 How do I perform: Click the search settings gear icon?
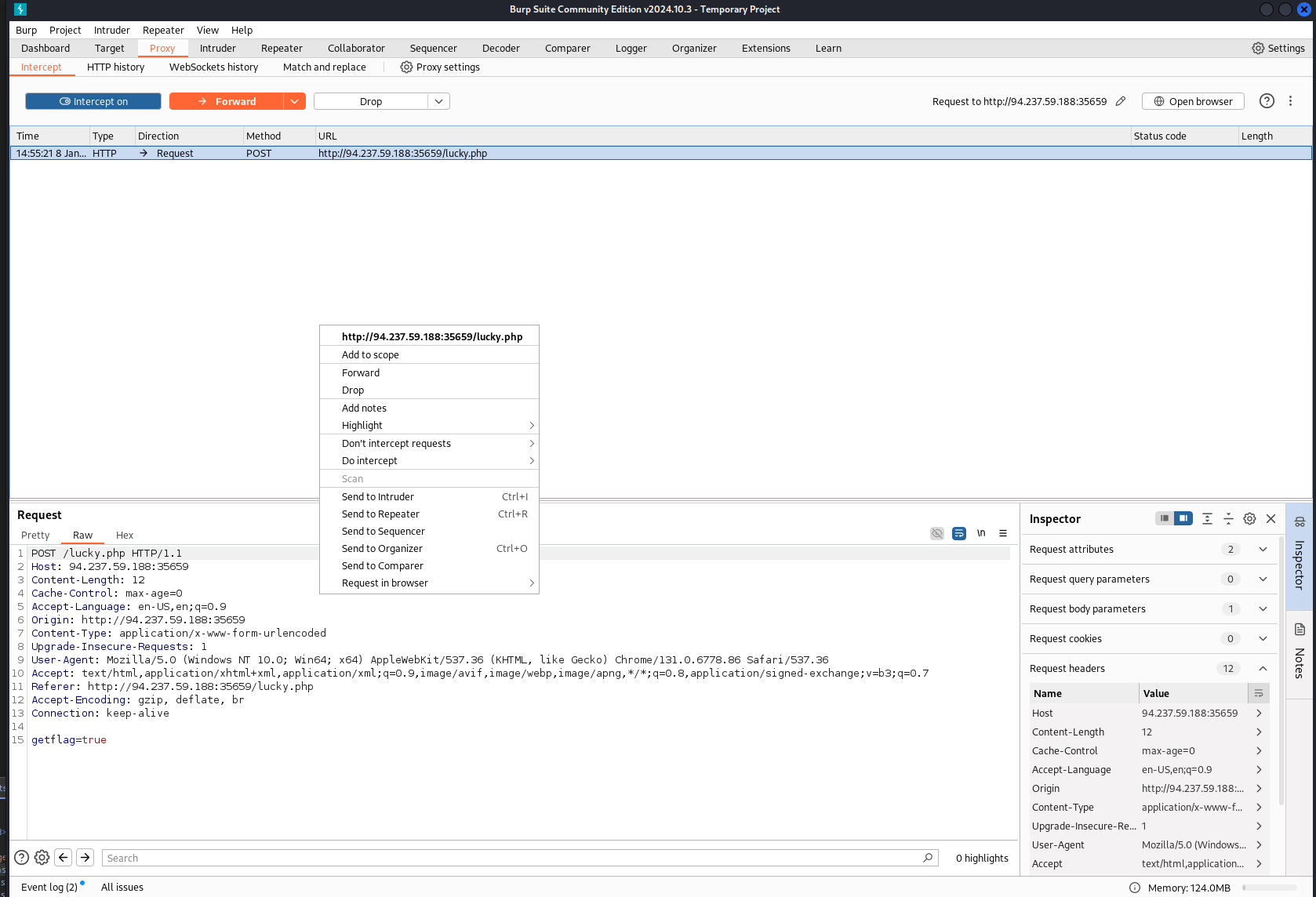point(42,858)
